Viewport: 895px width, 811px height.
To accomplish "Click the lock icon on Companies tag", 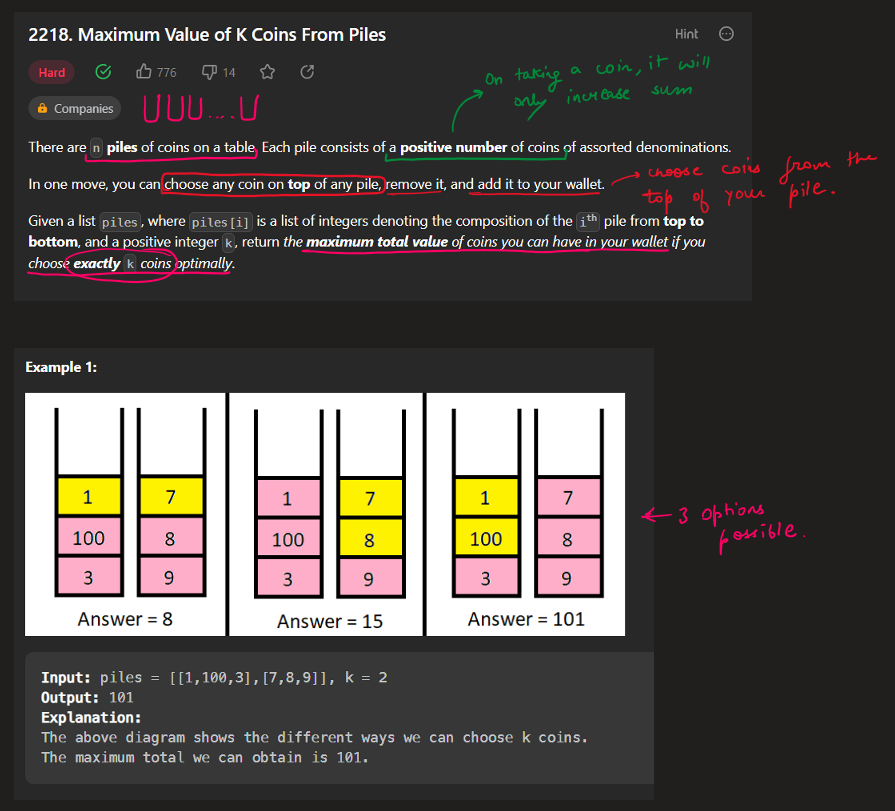I will coord(42,108).
